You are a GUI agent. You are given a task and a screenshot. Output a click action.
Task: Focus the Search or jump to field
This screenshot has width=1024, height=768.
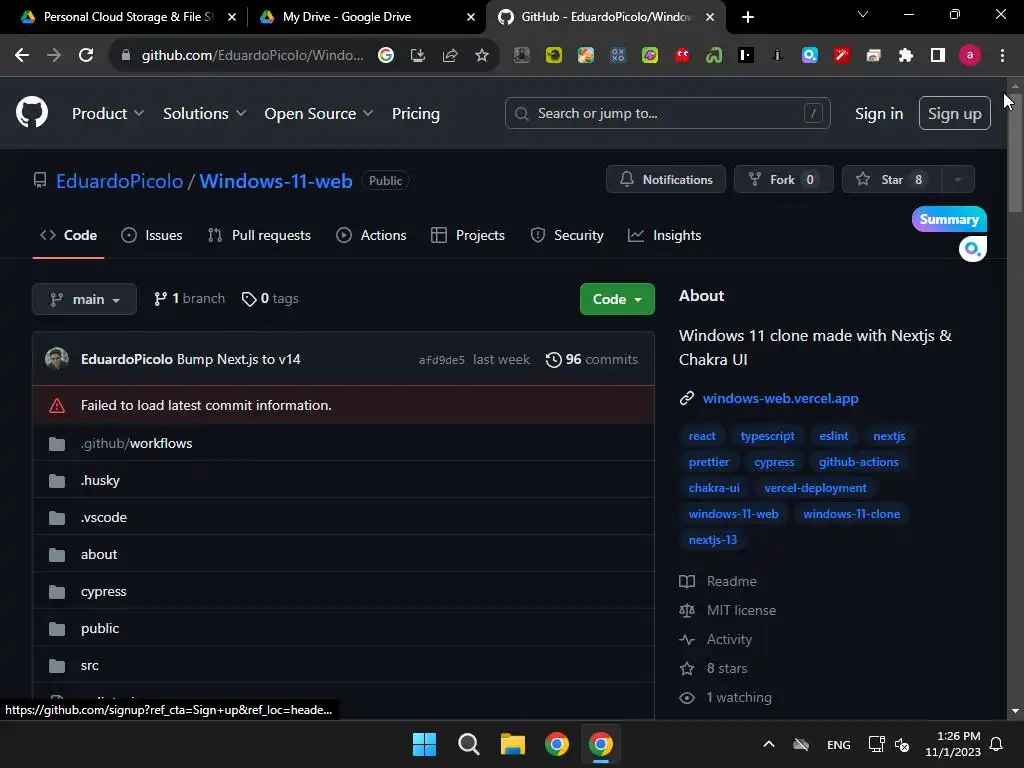667,114
